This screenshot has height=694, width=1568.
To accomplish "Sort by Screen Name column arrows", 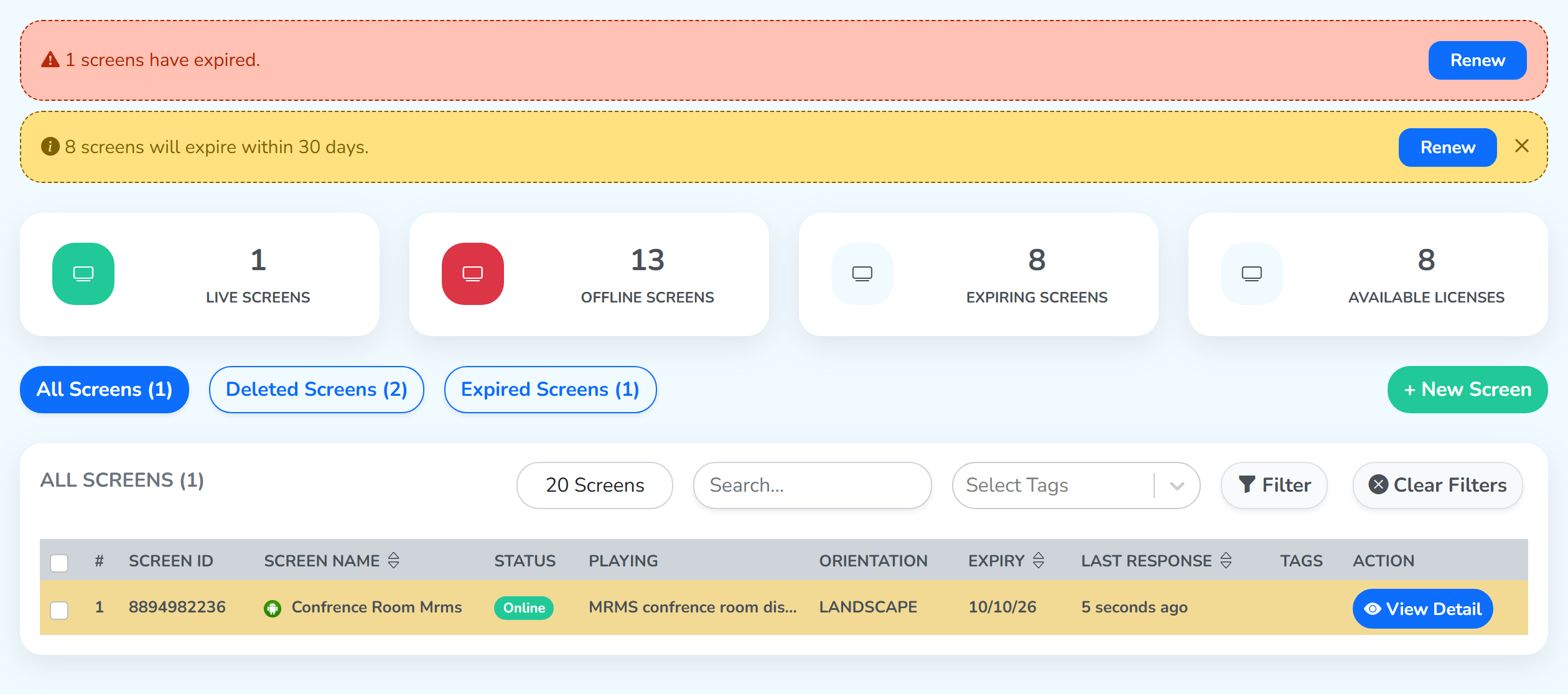I will tap(394, 560).
